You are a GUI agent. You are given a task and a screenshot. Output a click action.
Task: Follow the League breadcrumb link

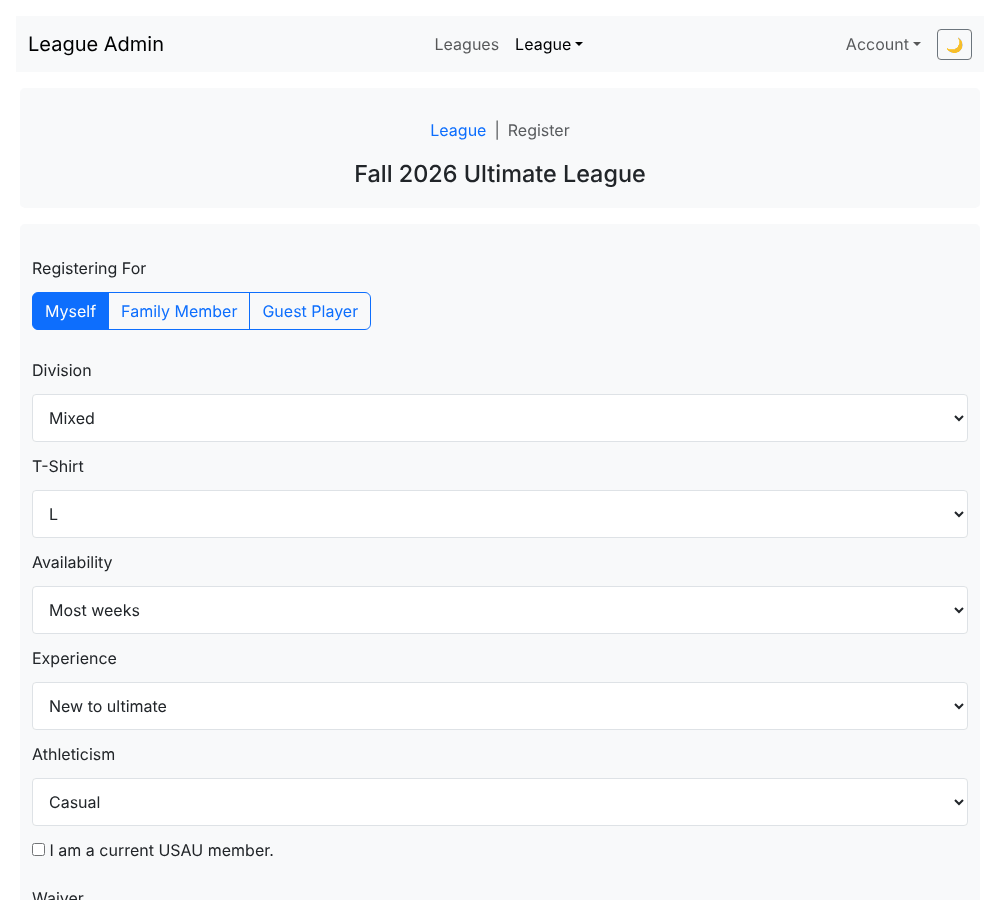click(x=458, y=130)
